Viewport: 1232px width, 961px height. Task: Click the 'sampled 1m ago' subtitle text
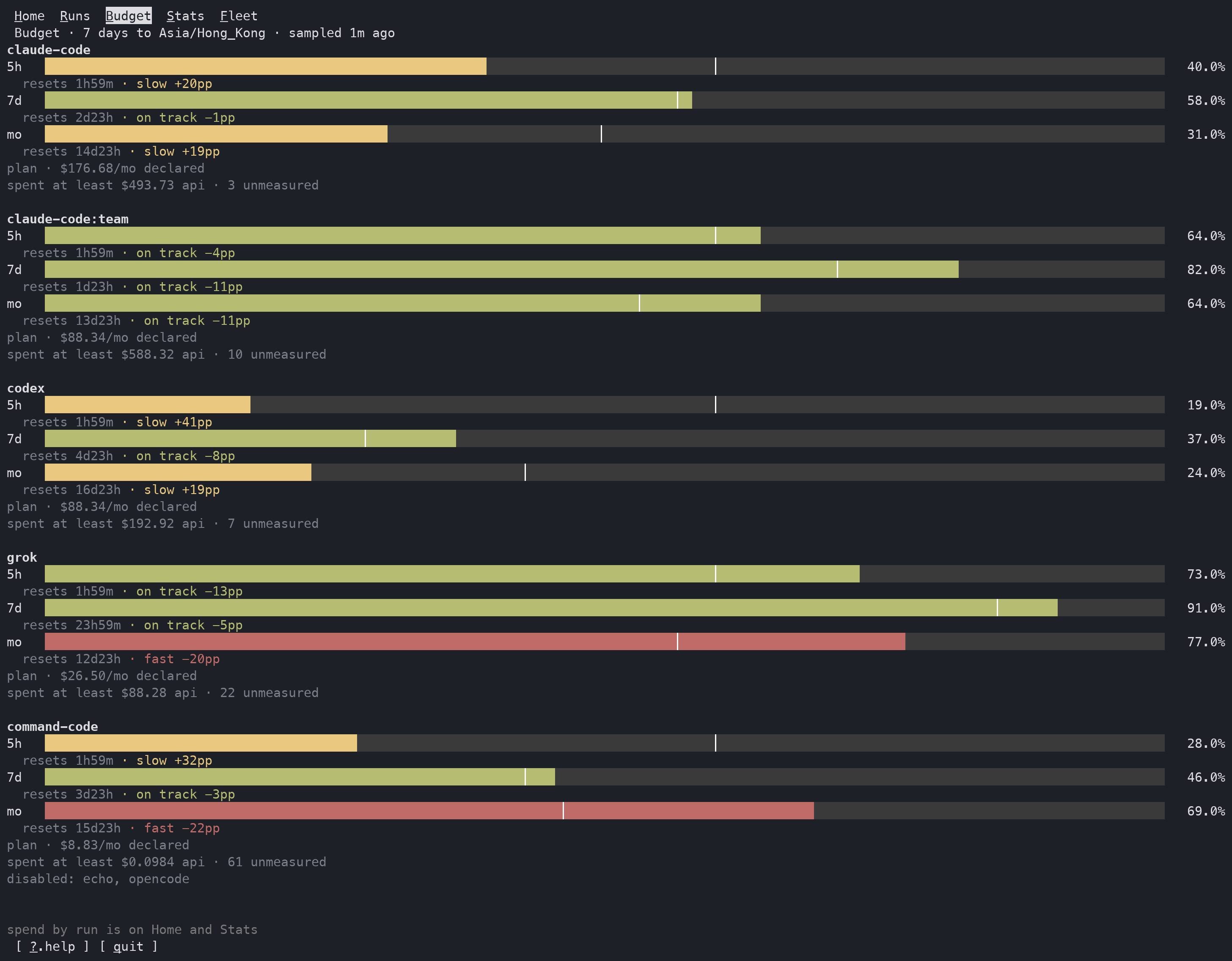pos(342,33)
